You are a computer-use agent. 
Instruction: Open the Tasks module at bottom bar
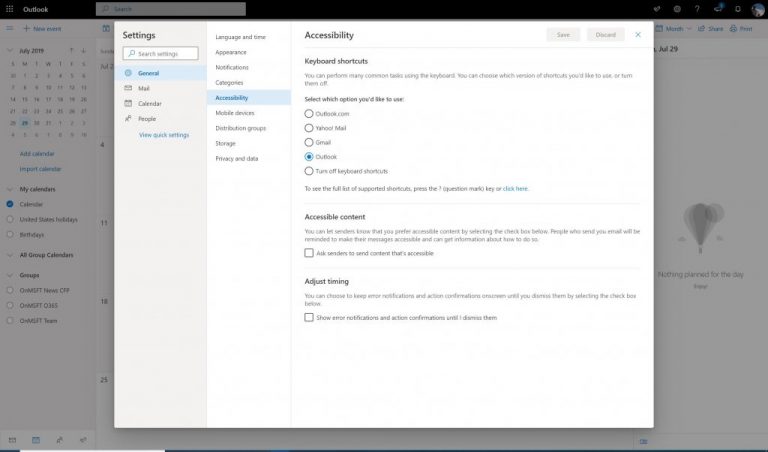(83, 440)
